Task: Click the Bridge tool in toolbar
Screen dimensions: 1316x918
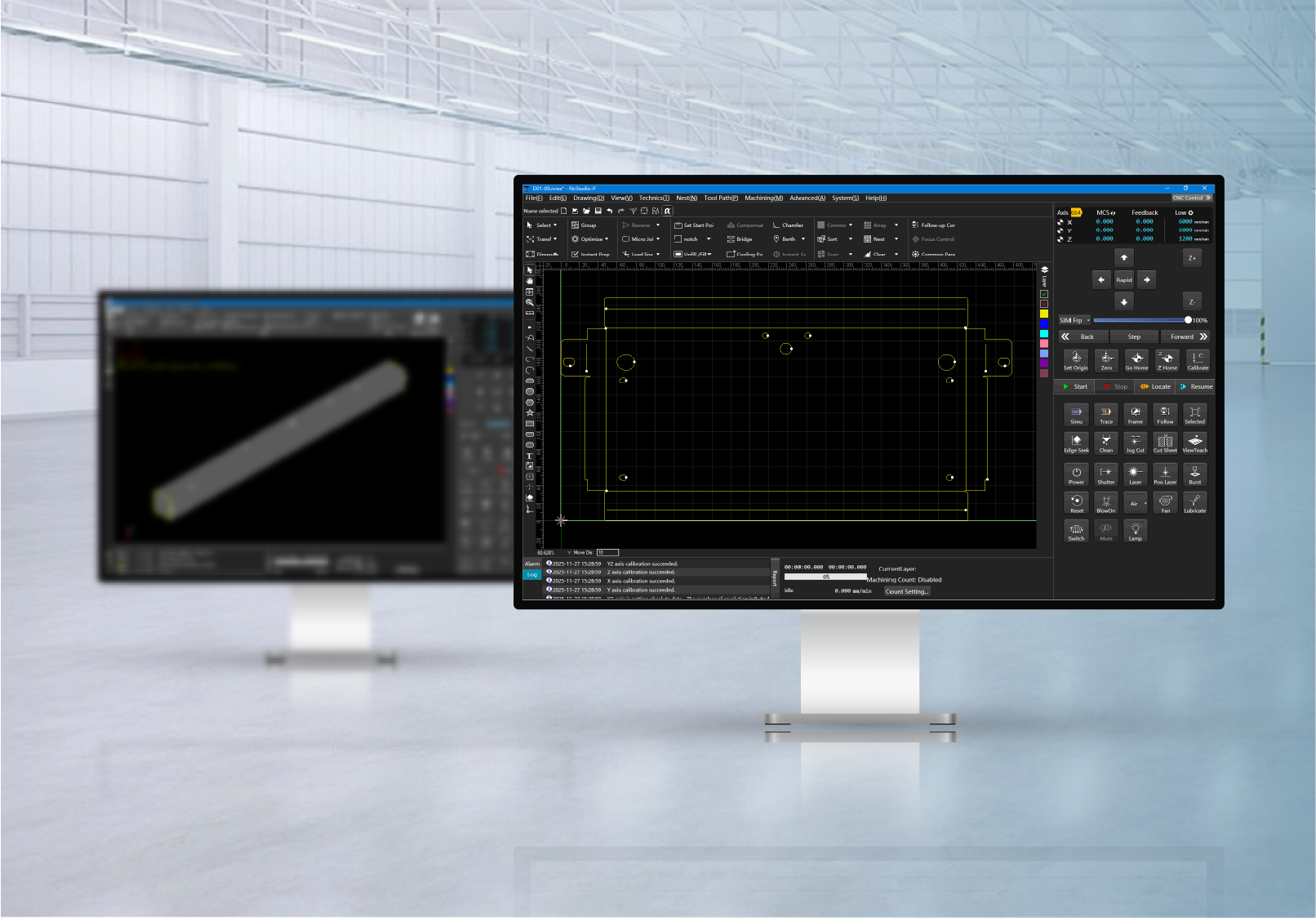Action: [740, 239]
